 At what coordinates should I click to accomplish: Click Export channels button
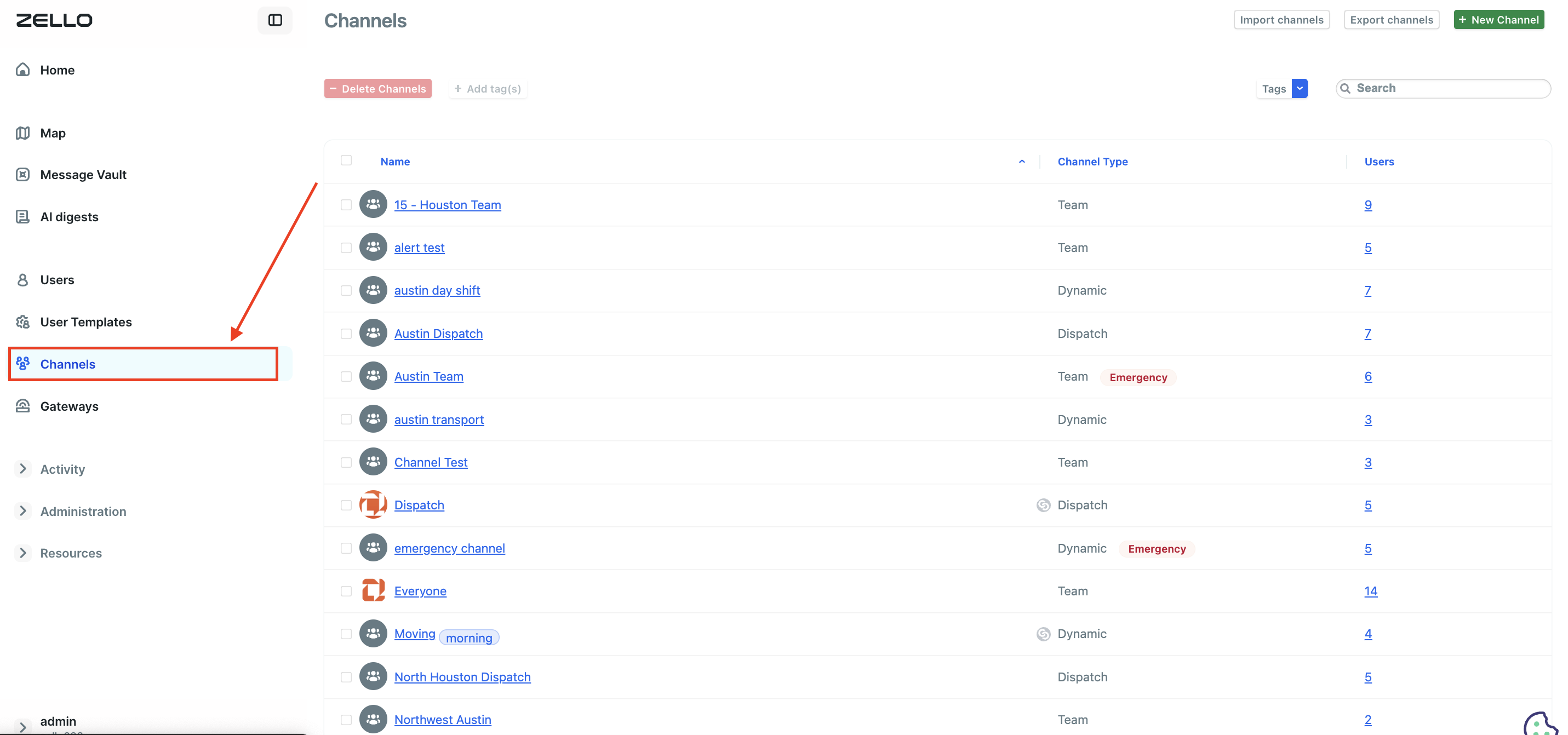point(1392,20)
